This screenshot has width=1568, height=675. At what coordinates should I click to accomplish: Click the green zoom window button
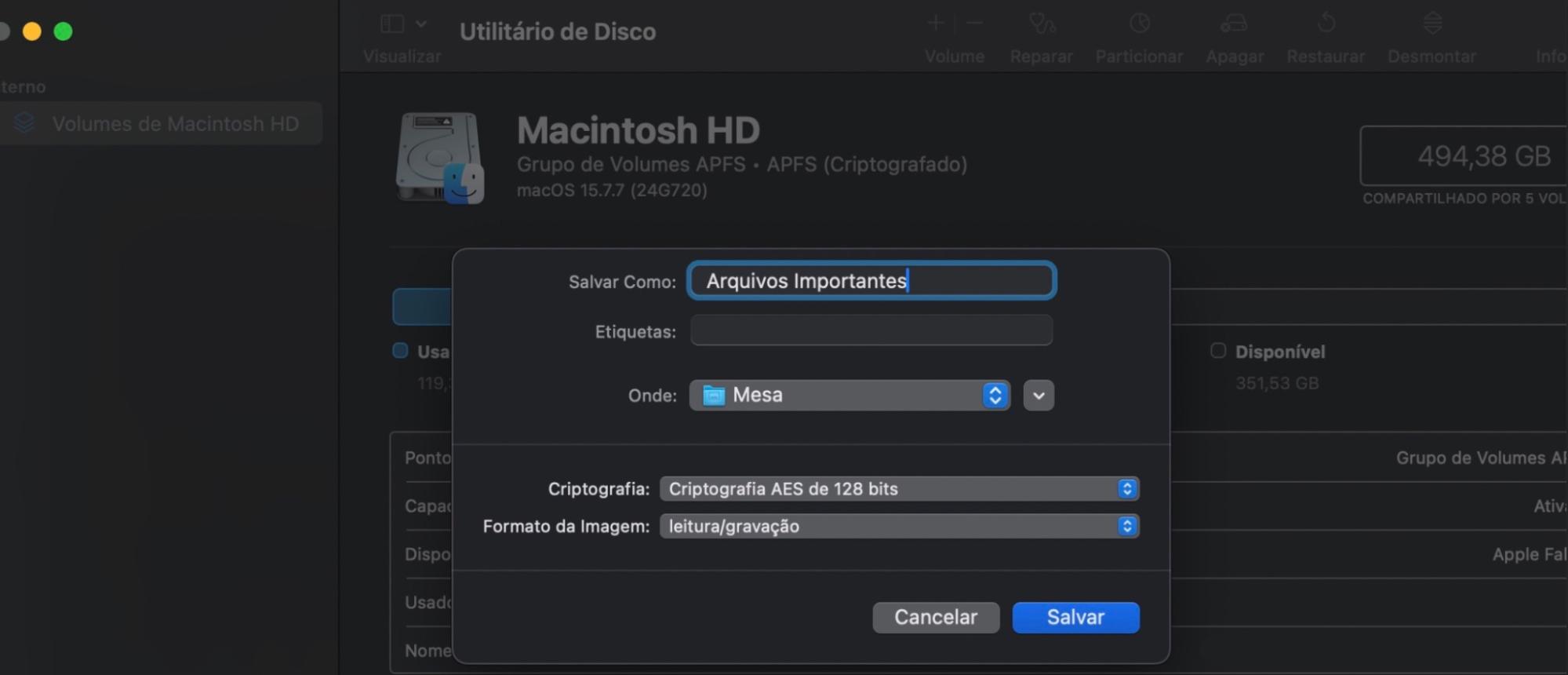pyautogui.click(x=63, y=31)
